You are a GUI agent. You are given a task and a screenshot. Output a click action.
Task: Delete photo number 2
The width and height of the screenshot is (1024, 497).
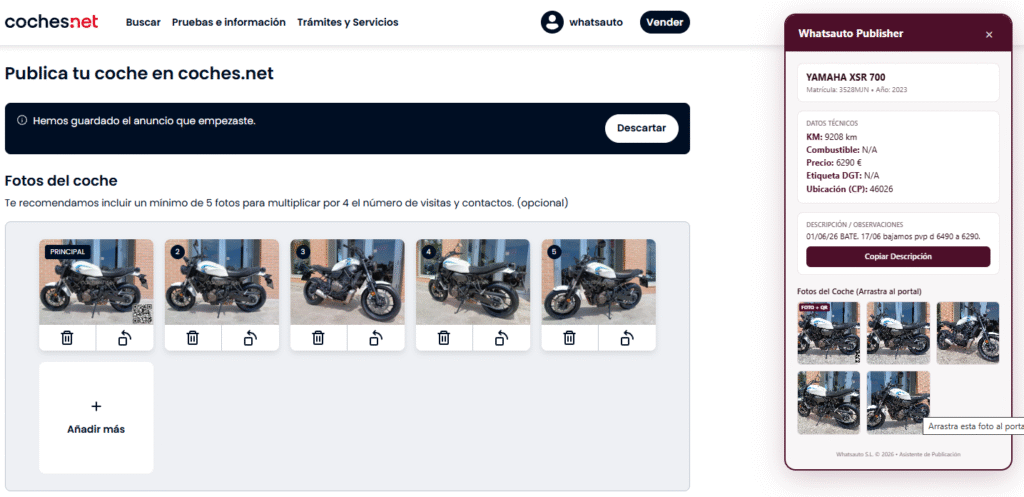(193, 338)
